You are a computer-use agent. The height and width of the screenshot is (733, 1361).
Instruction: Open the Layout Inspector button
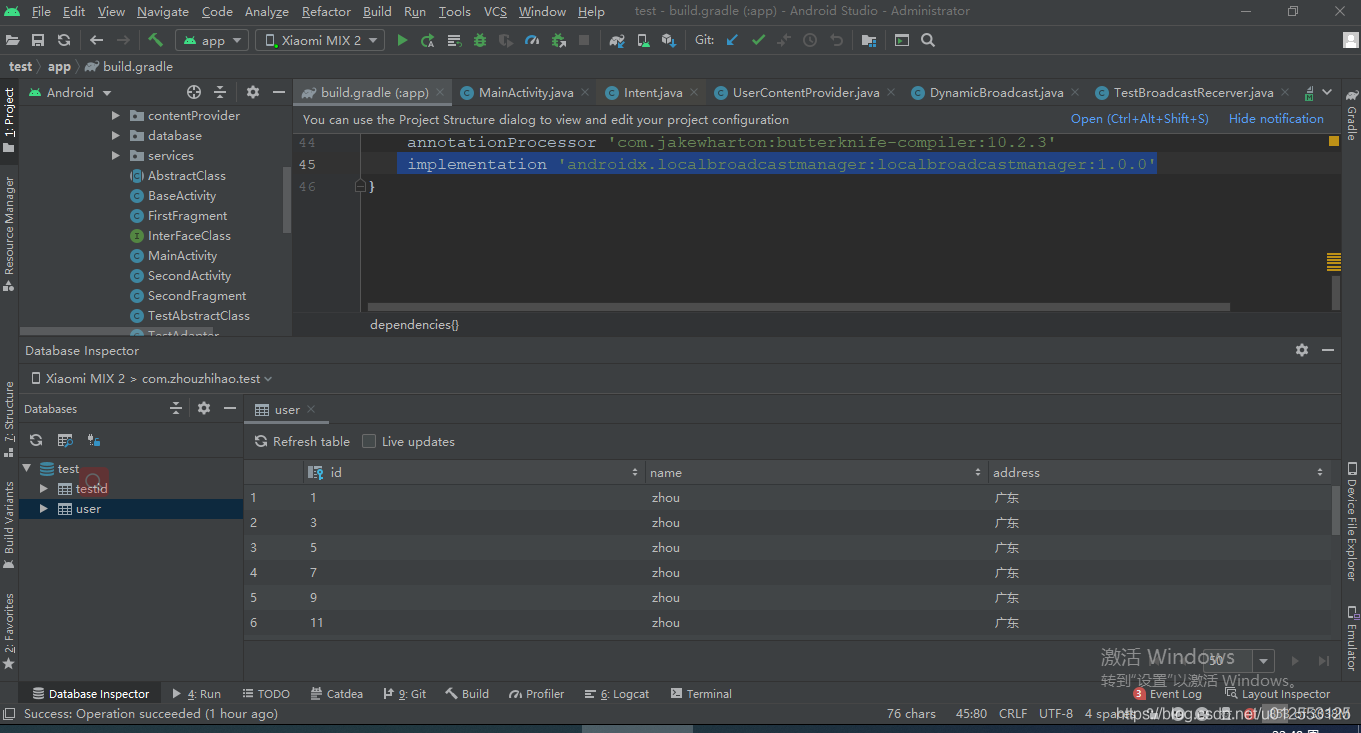[x=1278, y=694]
